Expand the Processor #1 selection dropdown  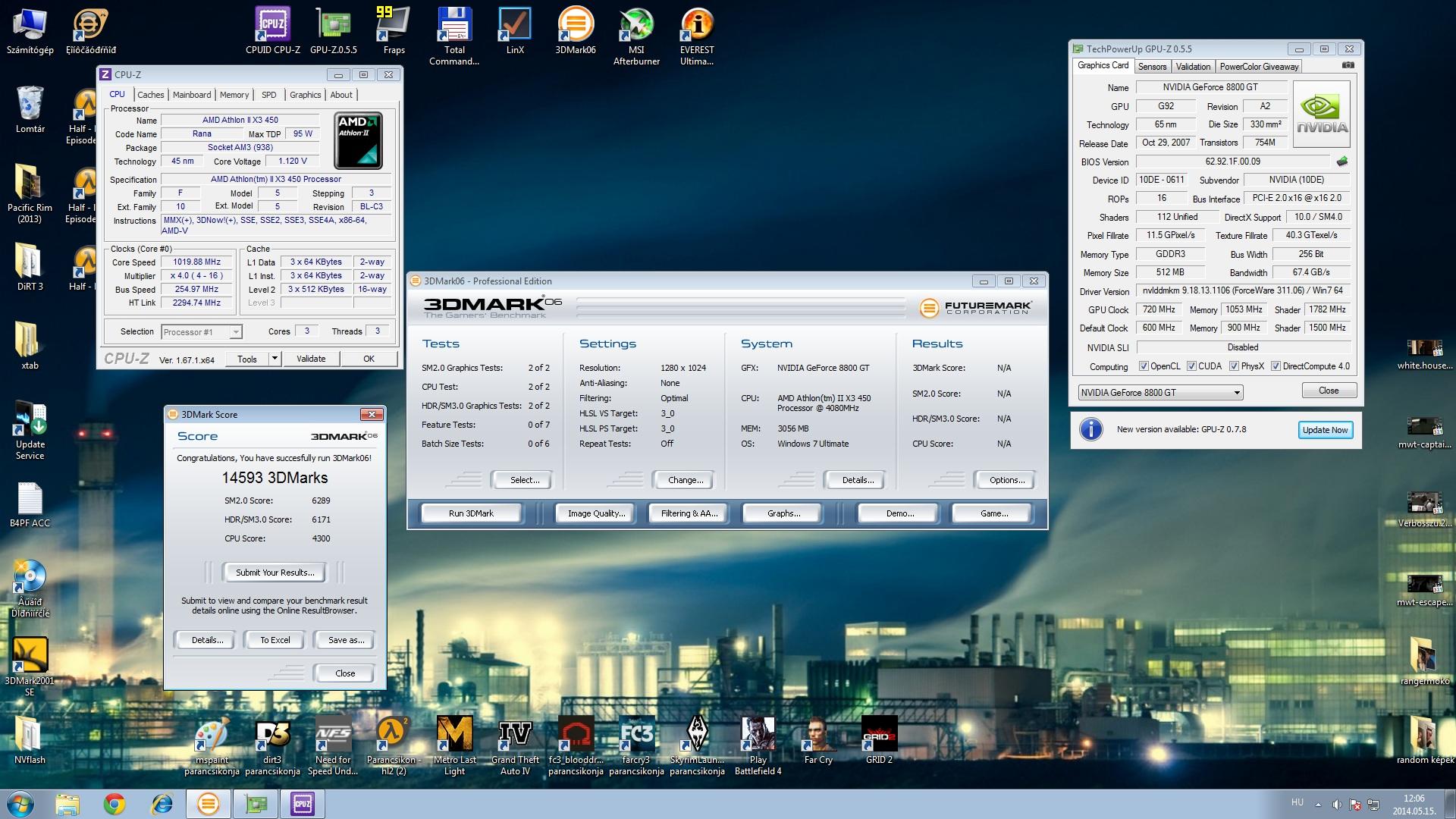click(x=236, y=332)
